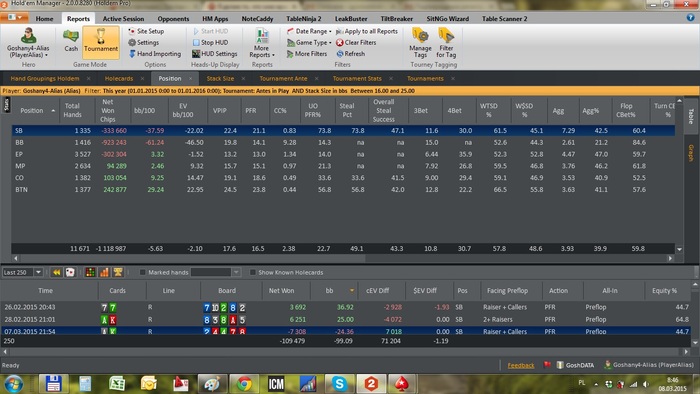
Task: Switch to Hand Groupings Holdem report tab
Action: (45, 79)
